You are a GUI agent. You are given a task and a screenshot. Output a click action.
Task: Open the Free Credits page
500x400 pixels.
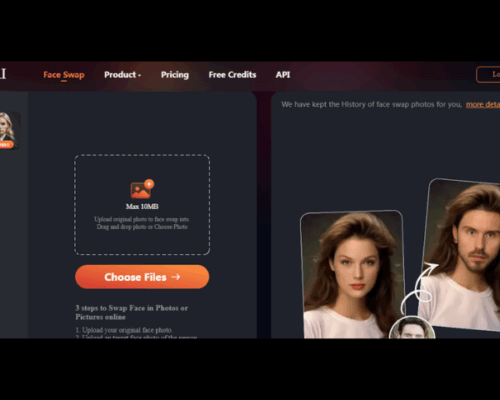(232, 75)
